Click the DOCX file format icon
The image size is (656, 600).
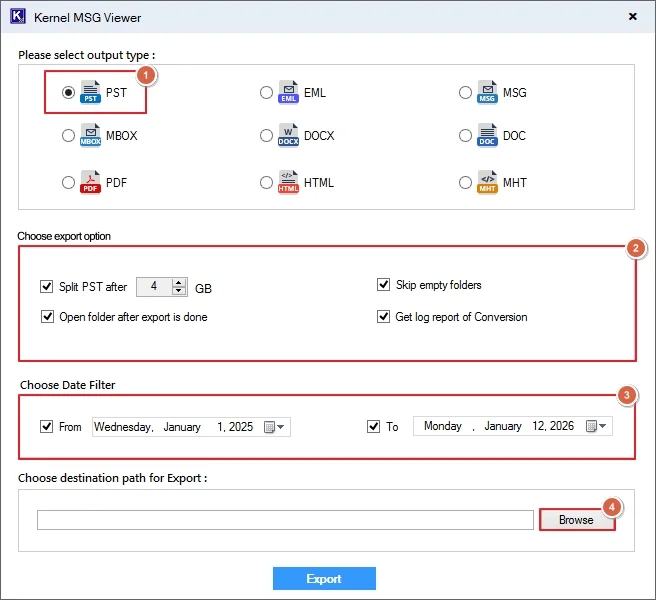point(288,135)
